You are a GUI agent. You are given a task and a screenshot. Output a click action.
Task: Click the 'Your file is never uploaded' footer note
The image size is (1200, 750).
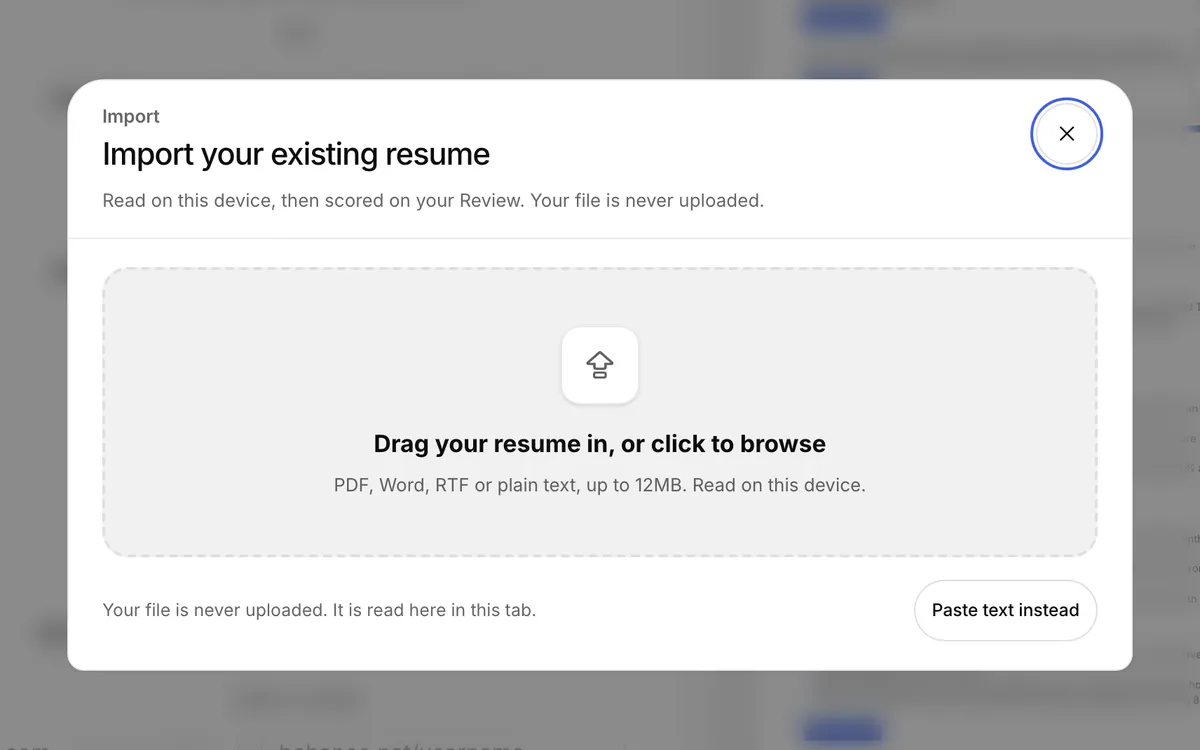[319, 610]
